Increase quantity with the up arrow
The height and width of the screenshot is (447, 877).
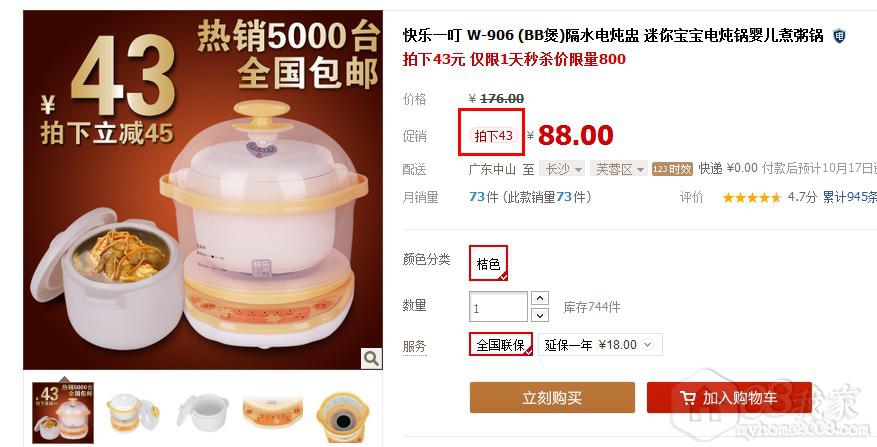coord(540,298)
